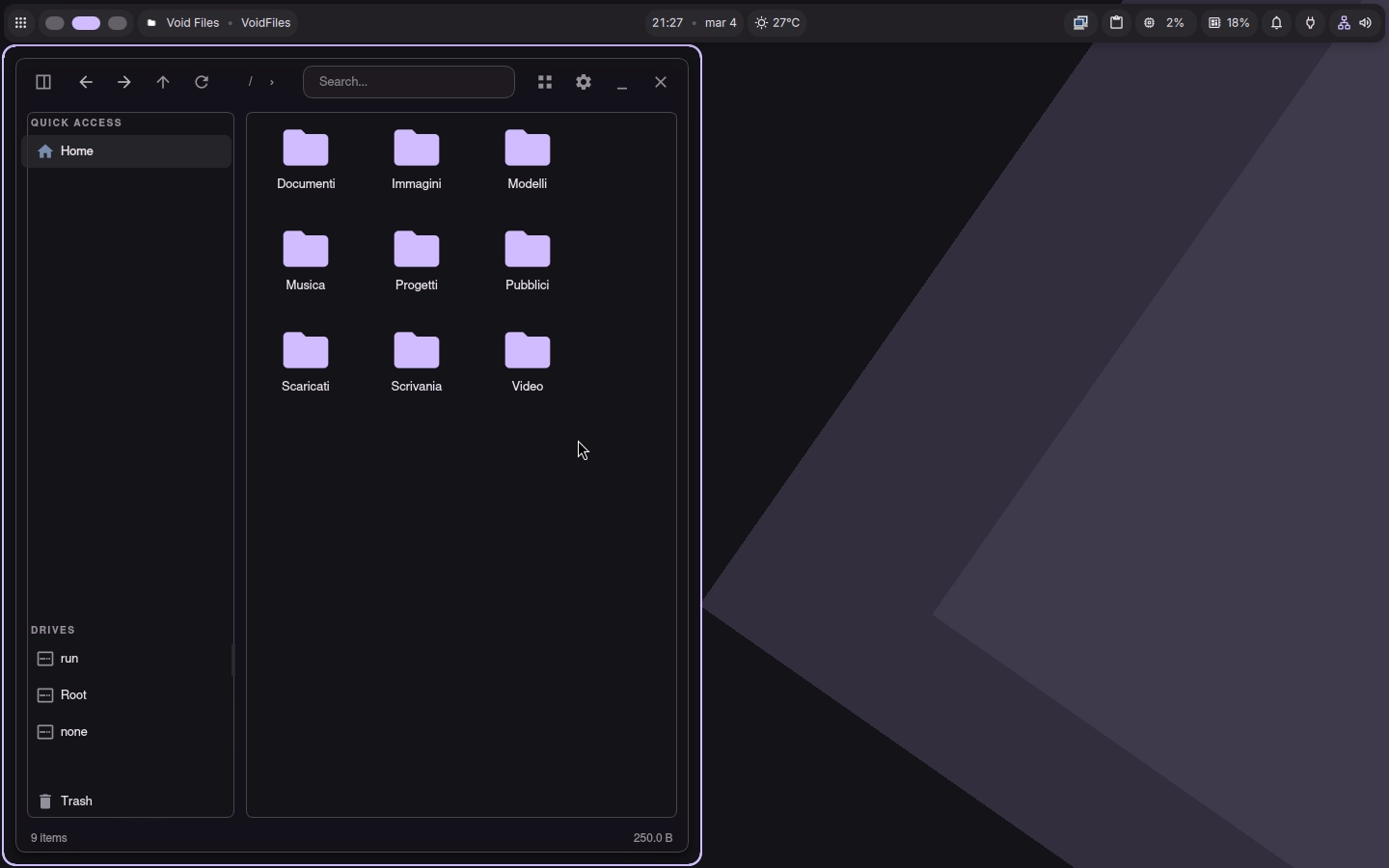Click the CPU usage 2% indicator
This screenshot has height=868, width=1389.
click(1165, 23)
